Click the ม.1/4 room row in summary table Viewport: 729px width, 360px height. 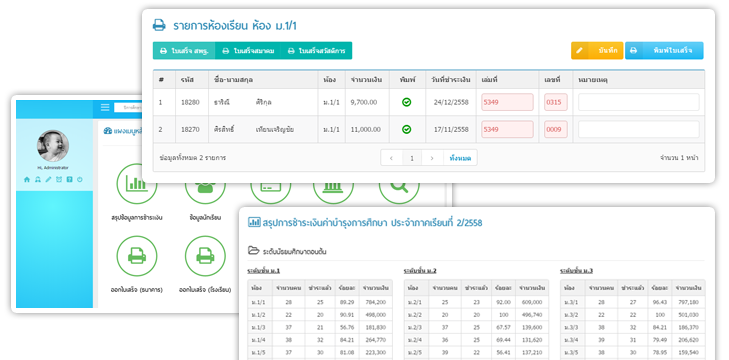point(319,340)
